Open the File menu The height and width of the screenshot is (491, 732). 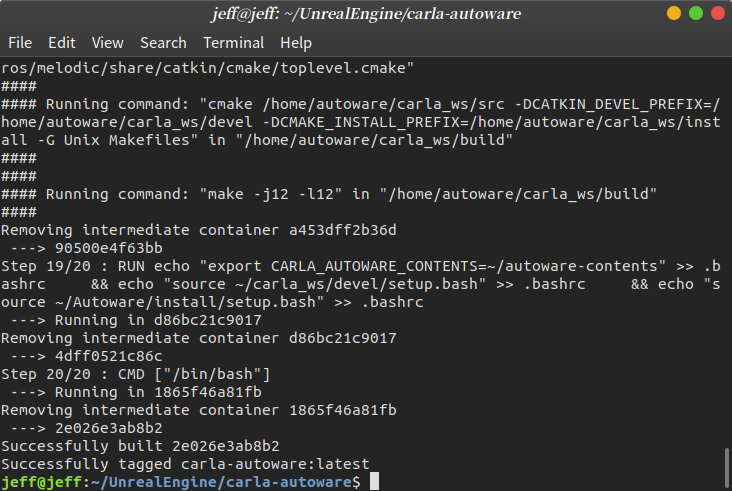pos(20,43)
